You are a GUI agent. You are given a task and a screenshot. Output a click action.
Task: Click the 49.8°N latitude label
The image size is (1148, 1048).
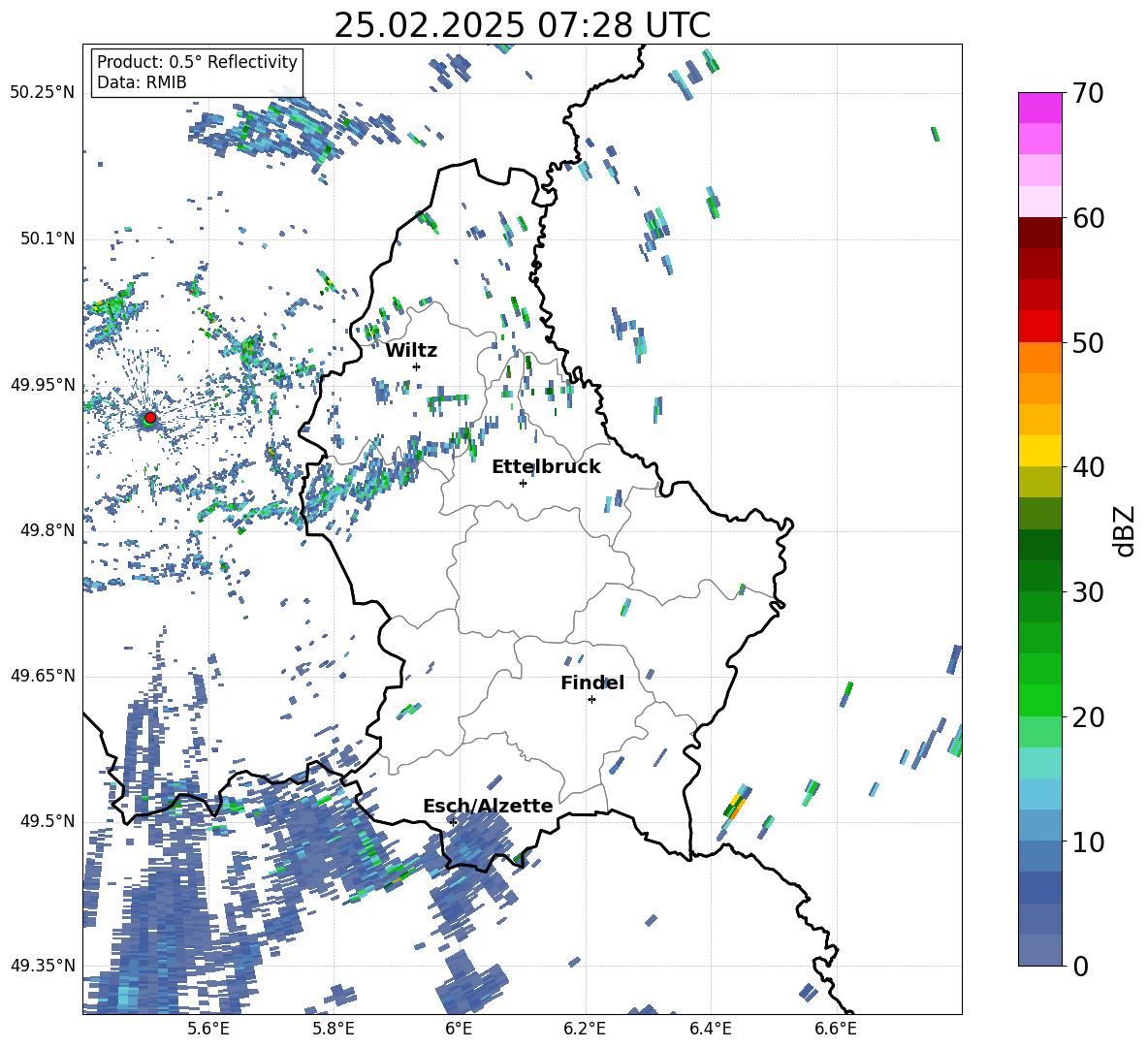click(x=48, y=530)
